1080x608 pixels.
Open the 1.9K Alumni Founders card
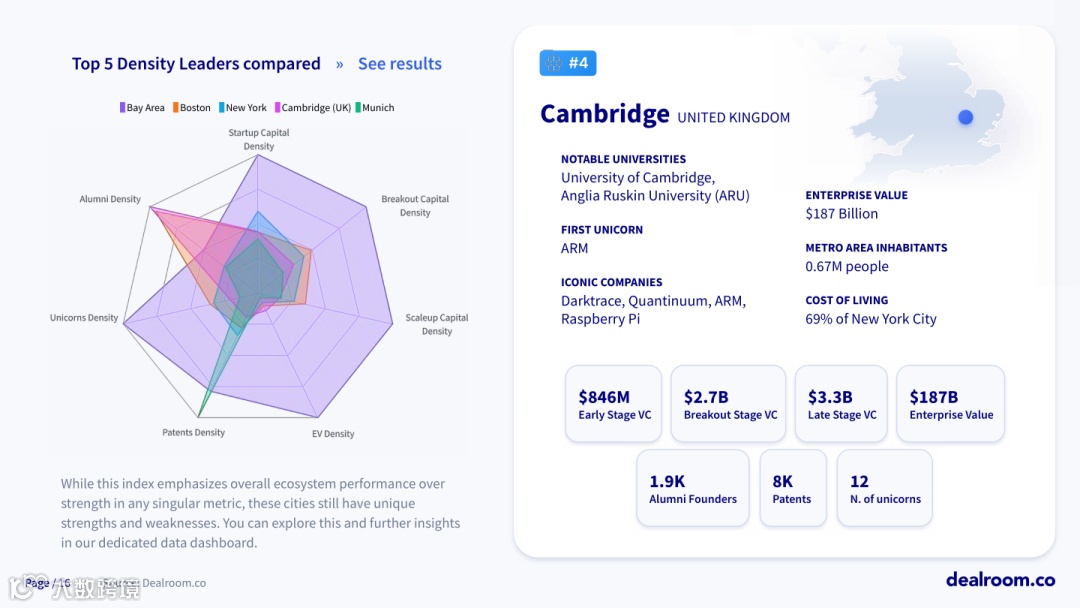point(693,488)
